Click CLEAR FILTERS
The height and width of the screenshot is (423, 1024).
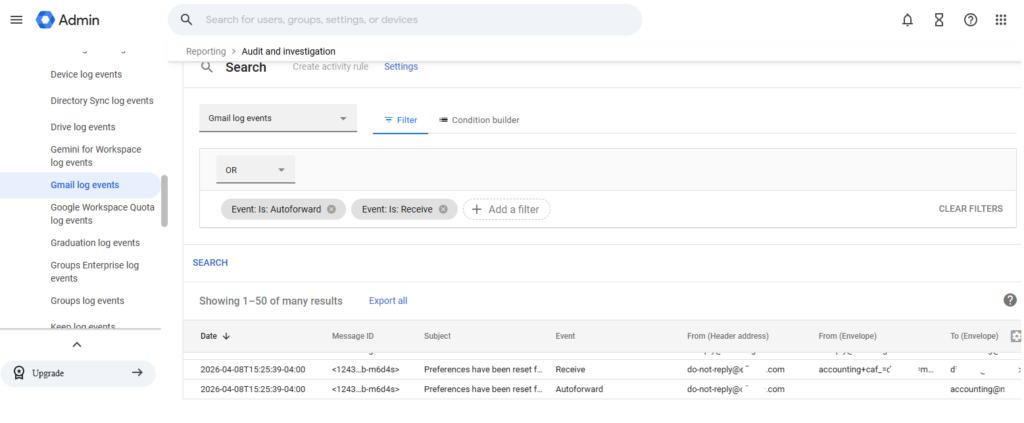970,209
